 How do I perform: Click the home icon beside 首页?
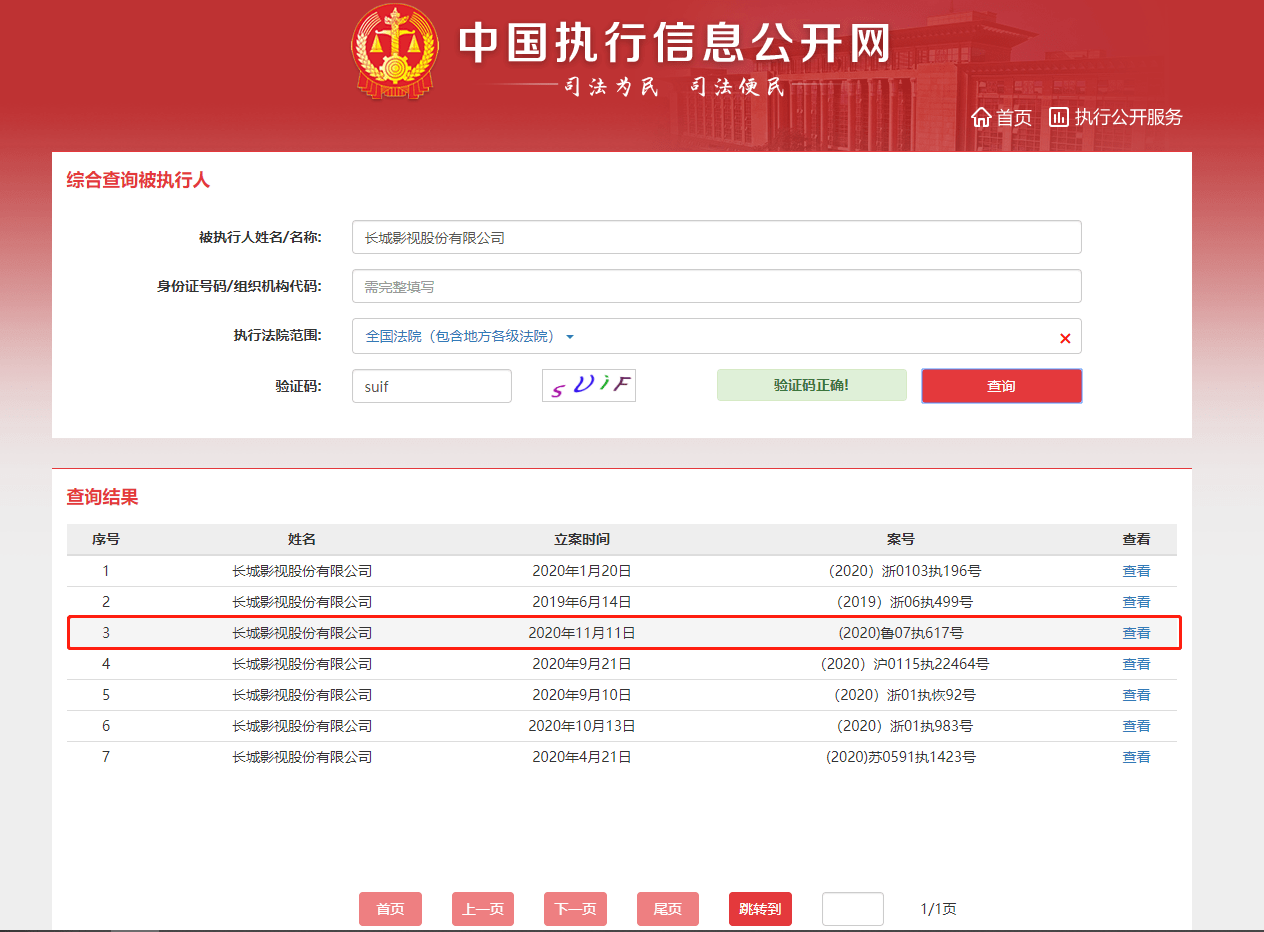point(981,116)
